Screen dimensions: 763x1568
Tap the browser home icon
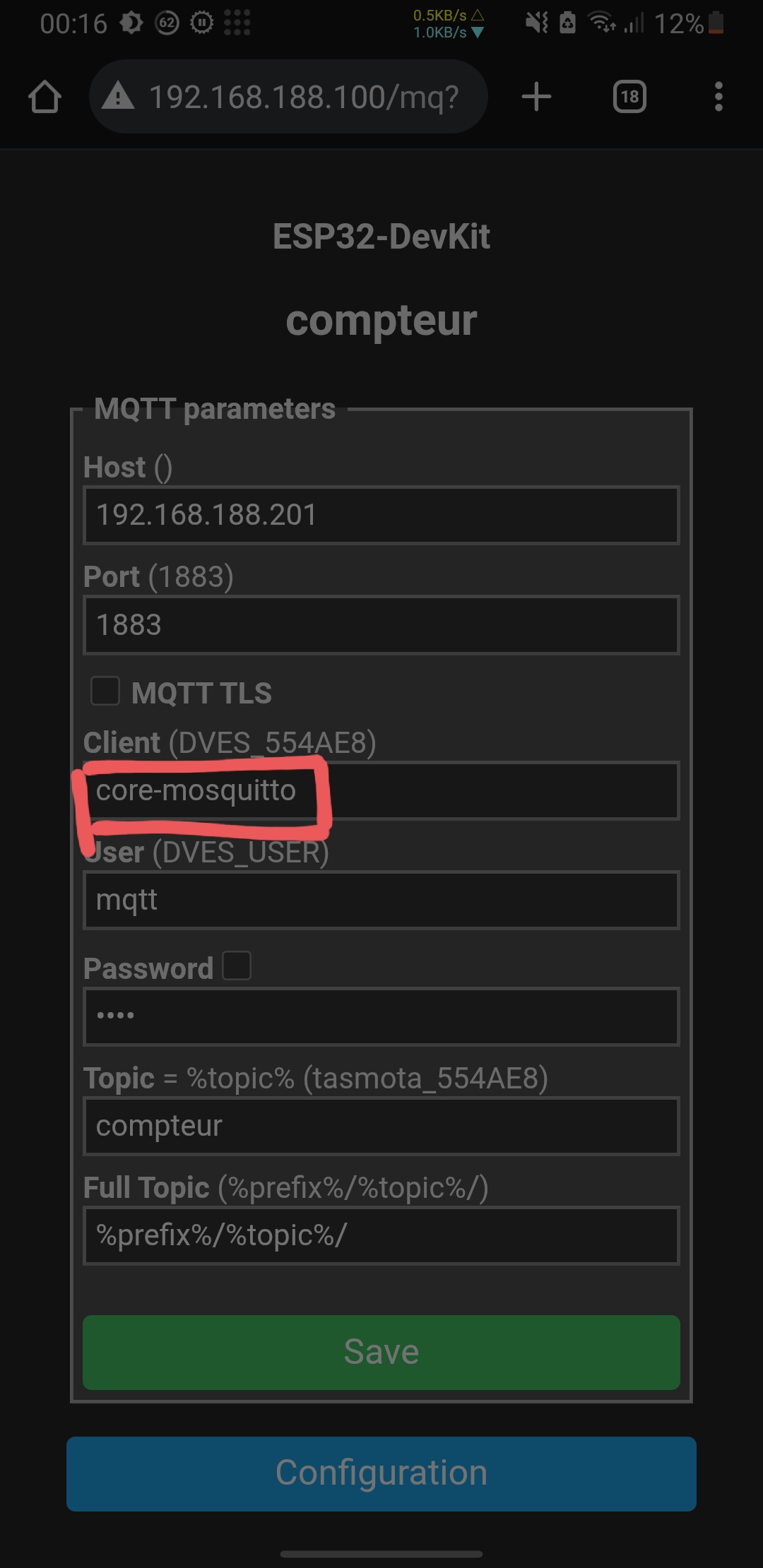pos(45,97)
